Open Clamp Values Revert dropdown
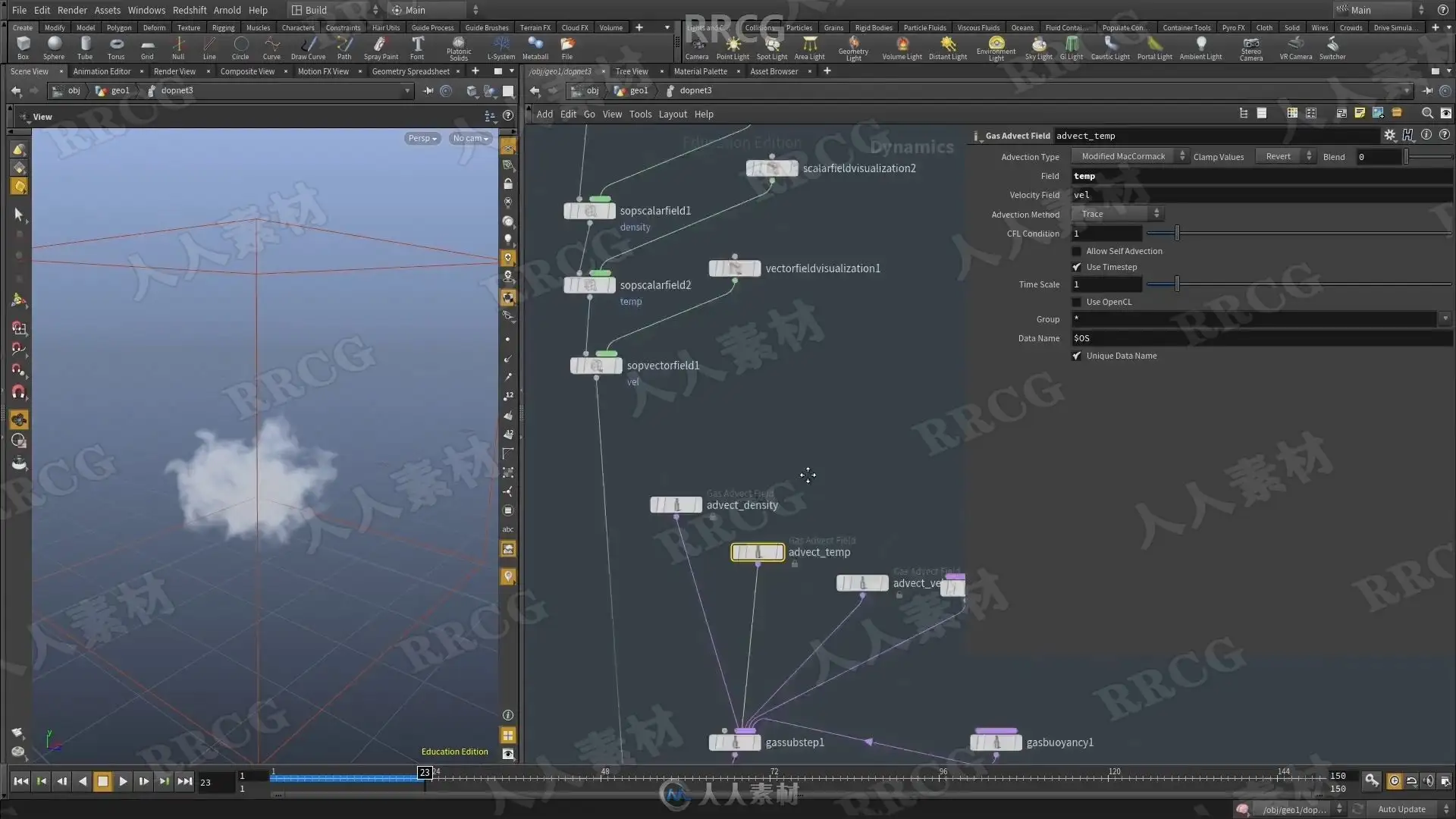 (x=1285, y=156)
